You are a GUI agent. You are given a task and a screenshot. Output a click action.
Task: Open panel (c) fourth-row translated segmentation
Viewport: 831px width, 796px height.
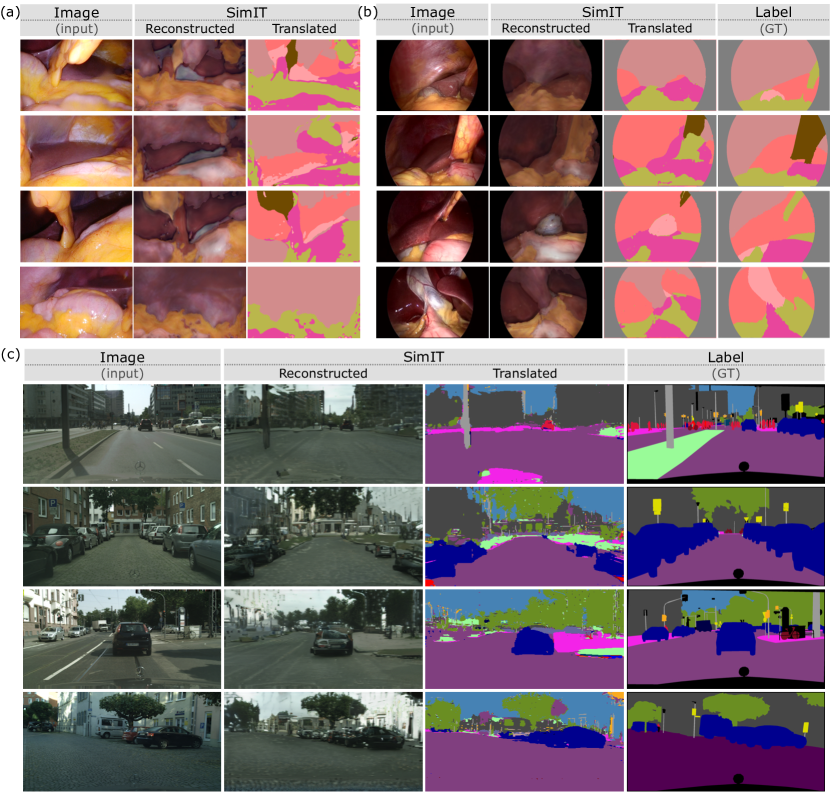[x=525, y=742]
